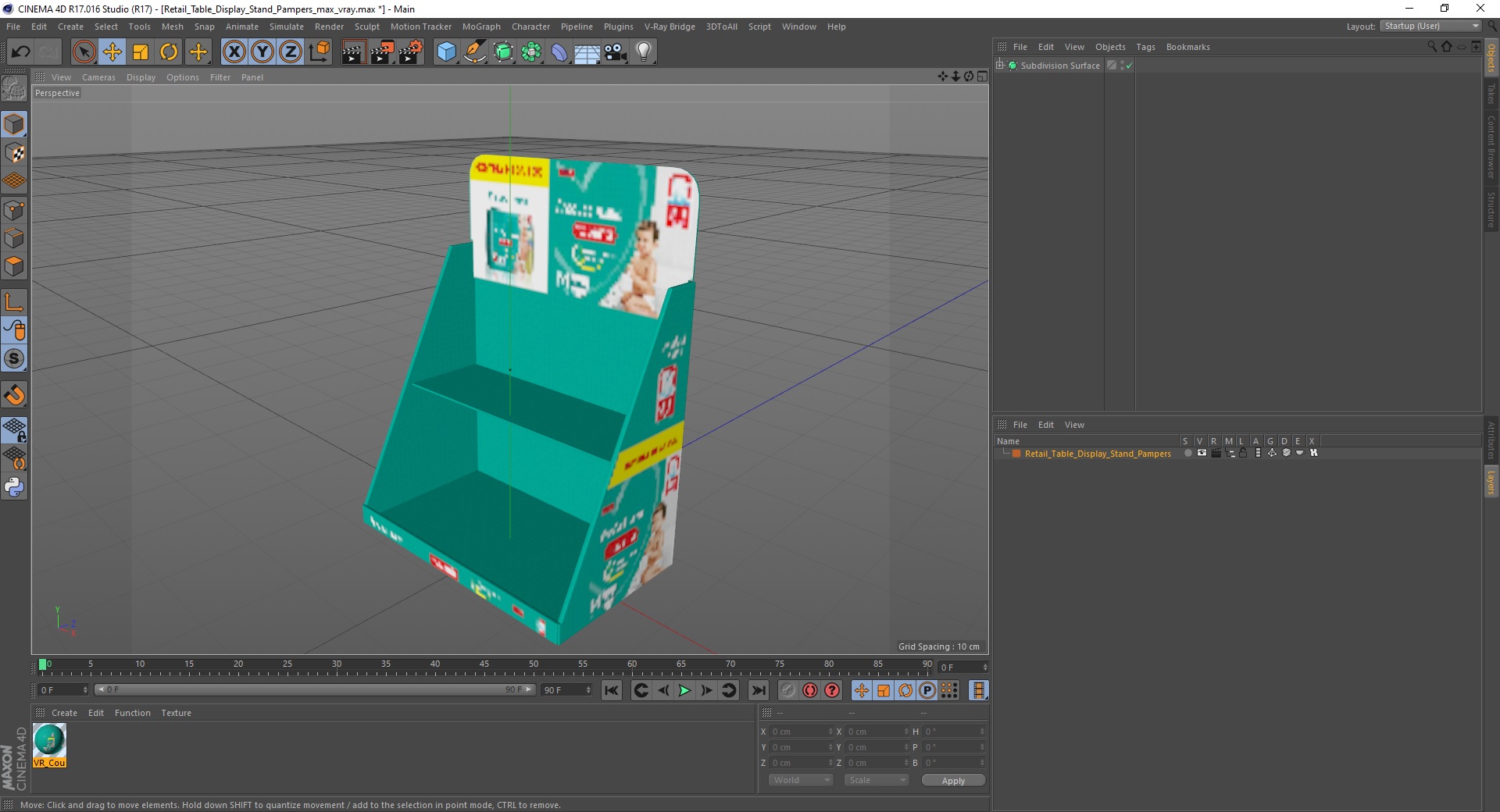
Task: Toggle the coordinate system icon
Action: 319,52
